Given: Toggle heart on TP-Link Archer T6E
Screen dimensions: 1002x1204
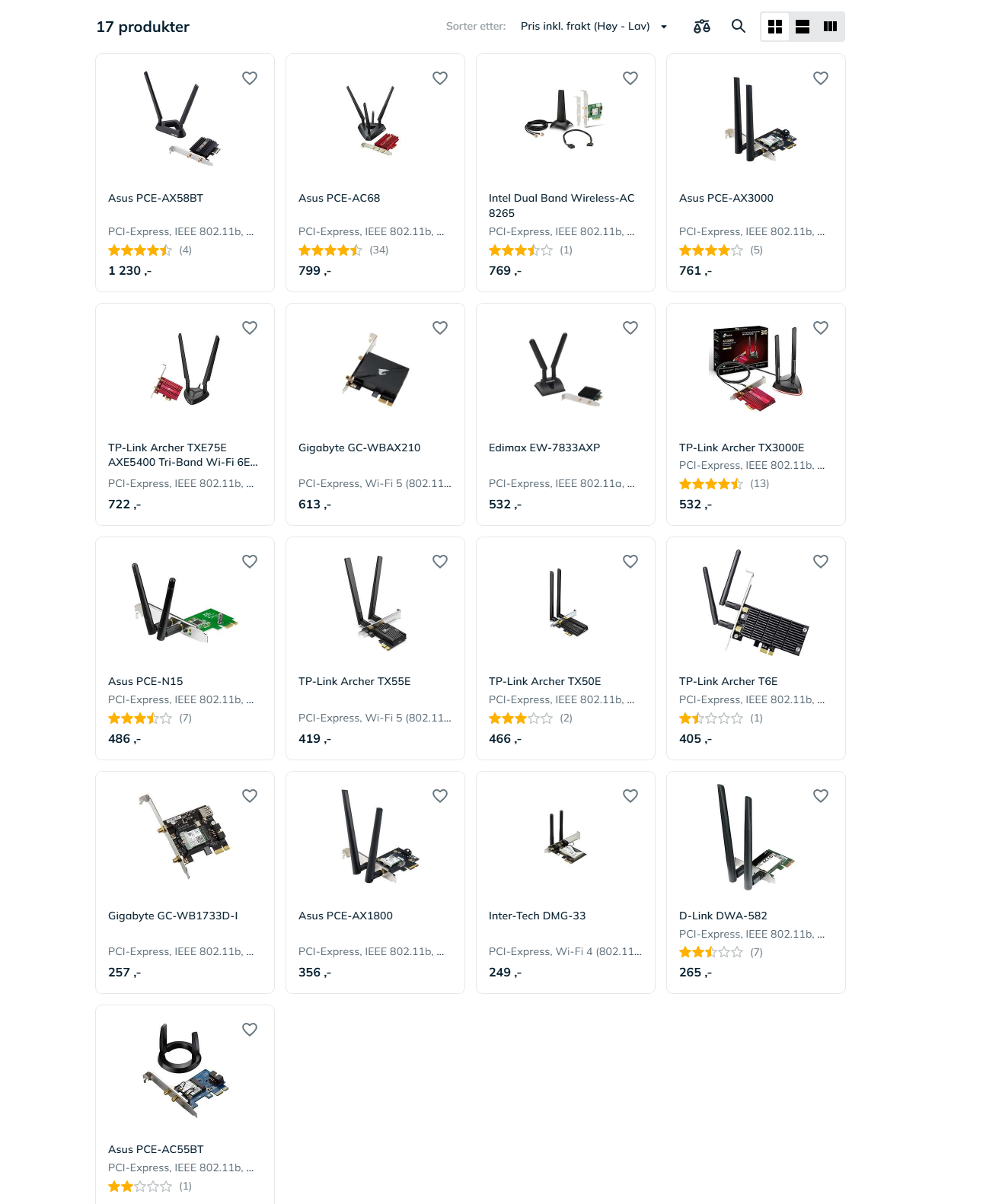Looking at the screenshot, I should (x=821, y=562).
